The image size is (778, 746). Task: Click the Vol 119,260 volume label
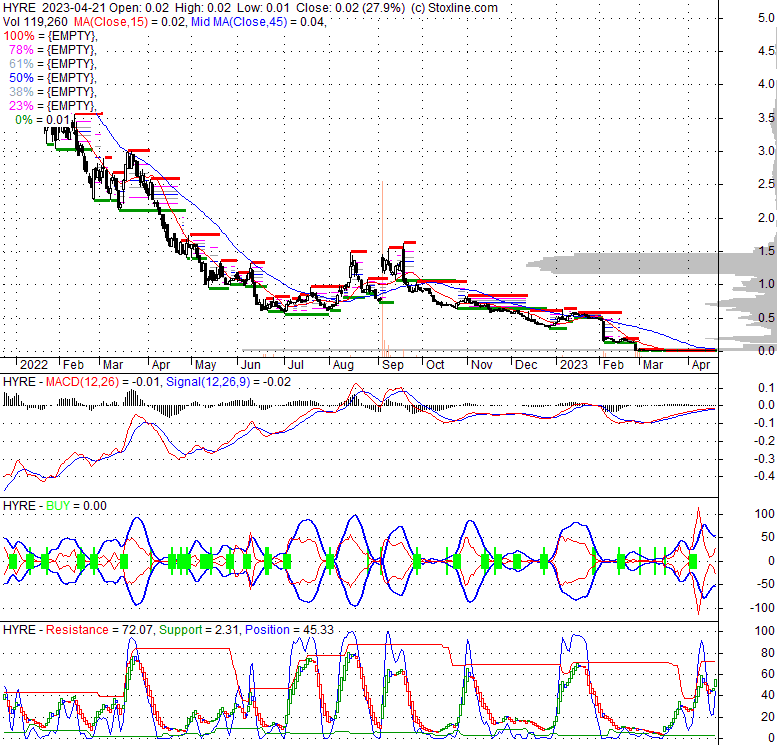(35, 21)
